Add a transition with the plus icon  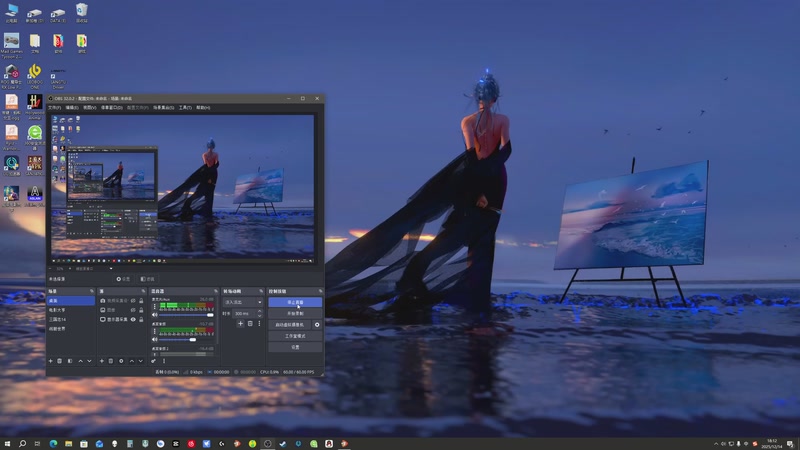tap(240, 323)
